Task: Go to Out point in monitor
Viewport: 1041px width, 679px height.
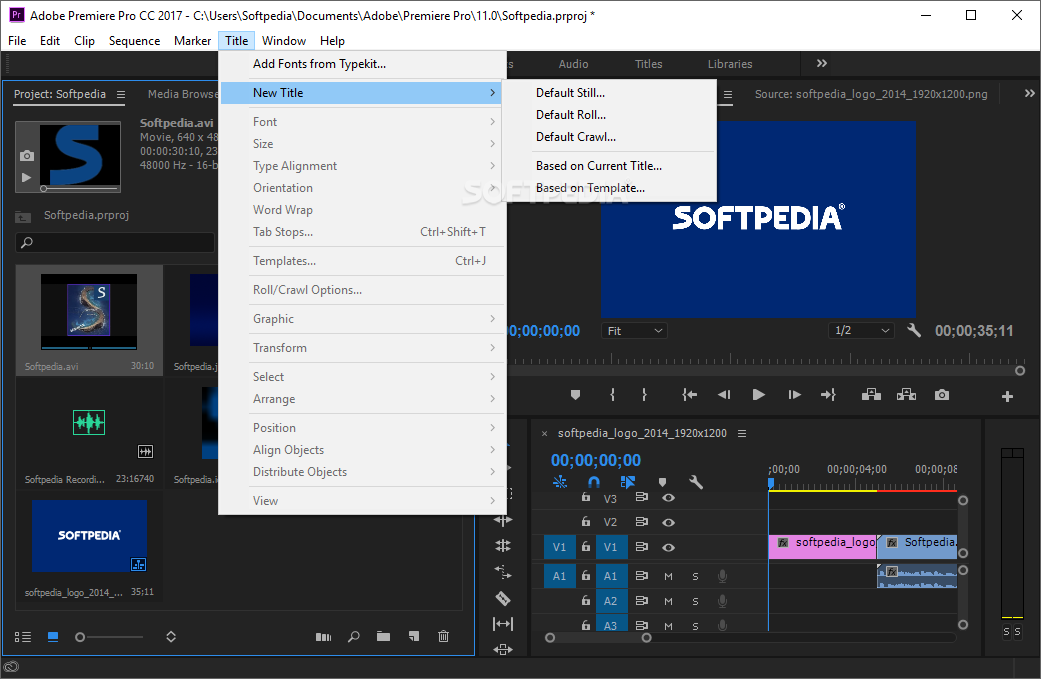Action: click(x=828, y=395)
